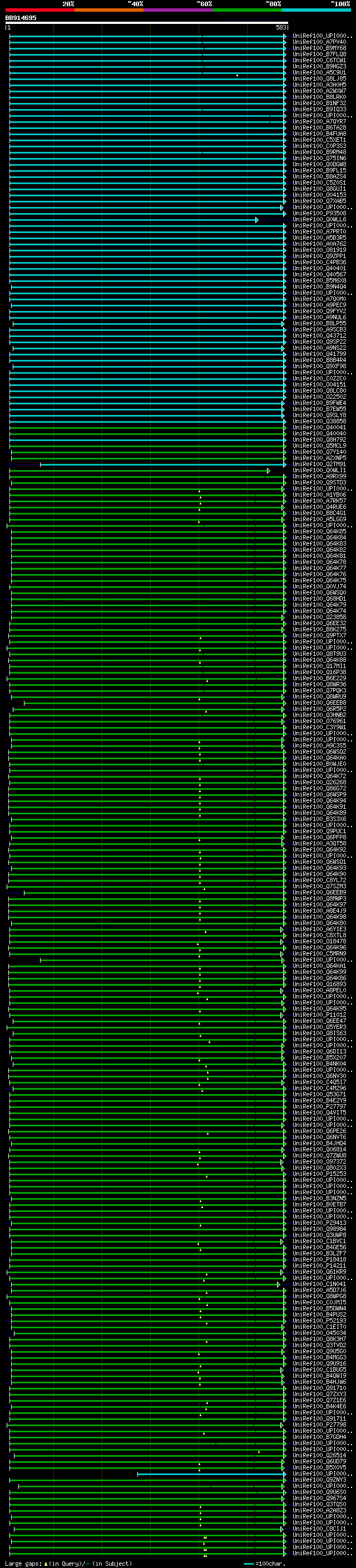Select the UniRef100_Q40401 label

tap(319, 269)
